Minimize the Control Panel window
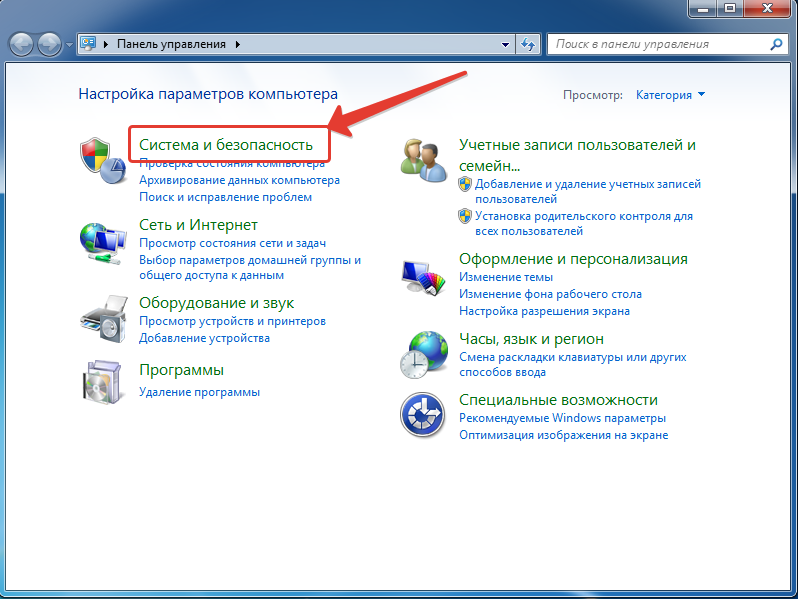The image size is (798, 599). tap(703, 9)
